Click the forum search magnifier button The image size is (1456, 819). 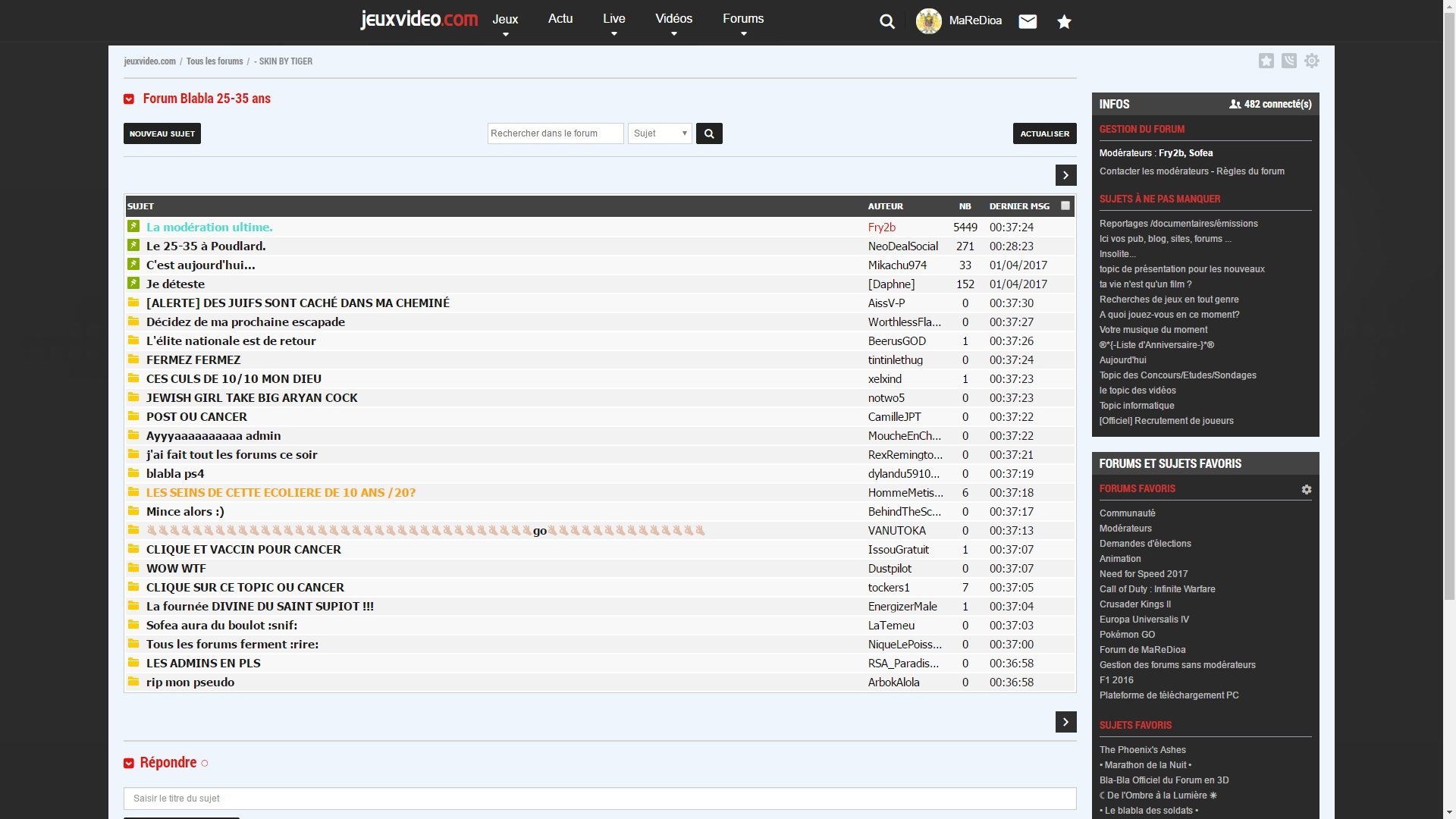709,133
